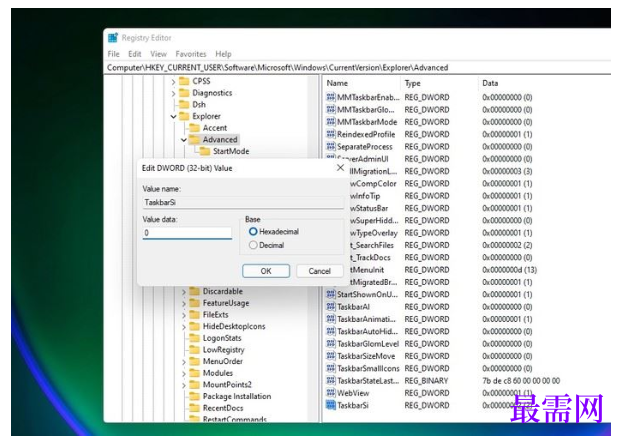The image size is (622, 440).
Task: Select the Package Installation key
Action: click(237, 396)
